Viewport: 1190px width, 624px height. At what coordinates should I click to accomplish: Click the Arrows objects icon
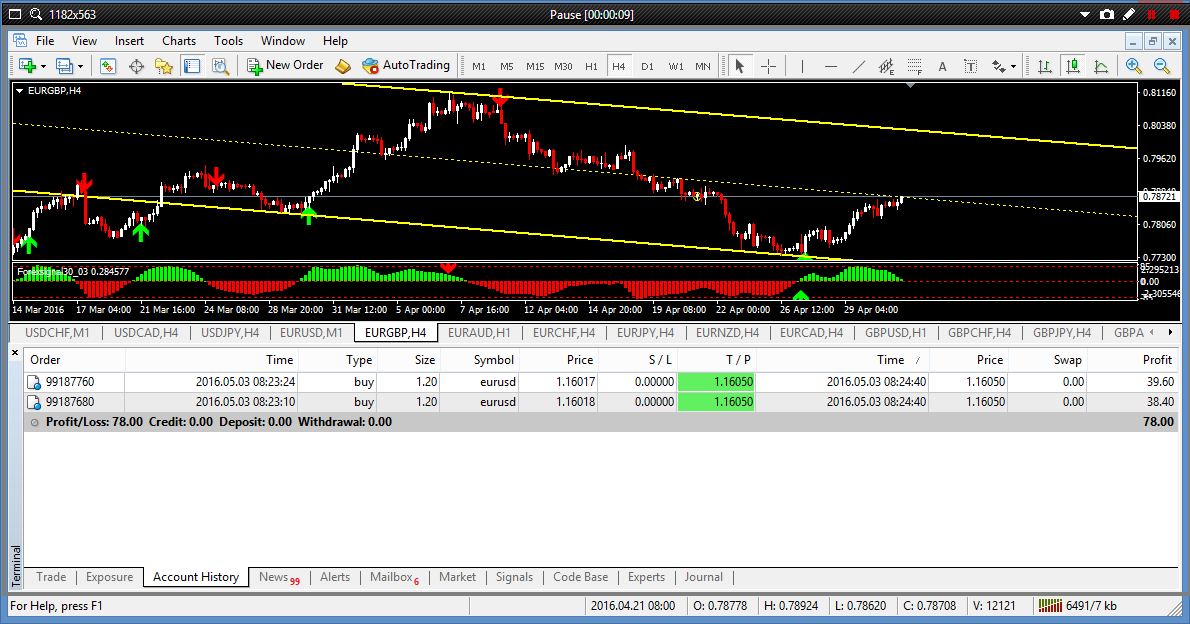tap(999, 66)
